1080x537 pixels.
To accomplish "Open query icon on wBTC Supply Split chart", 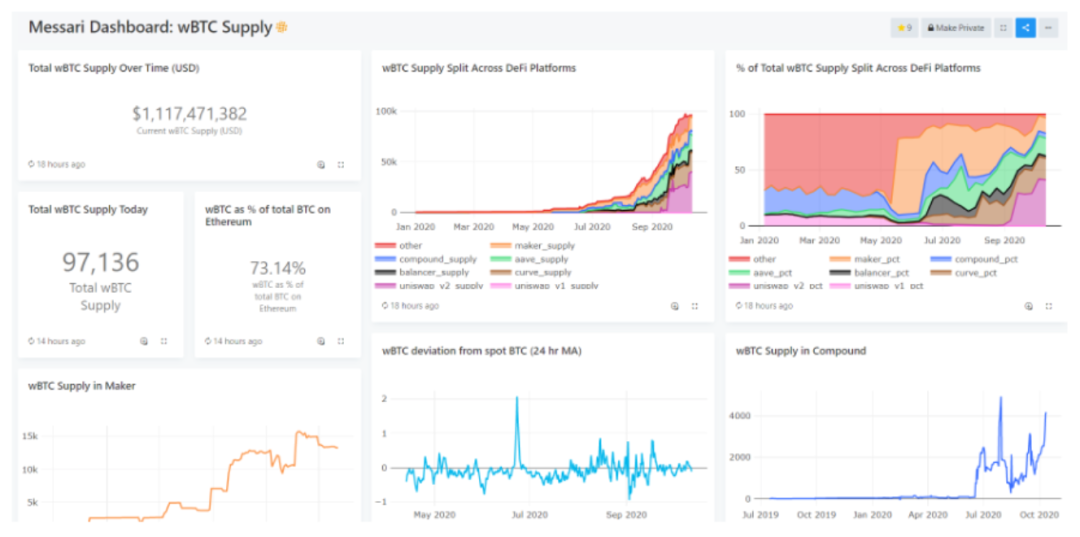I will [x=675, y=306].
